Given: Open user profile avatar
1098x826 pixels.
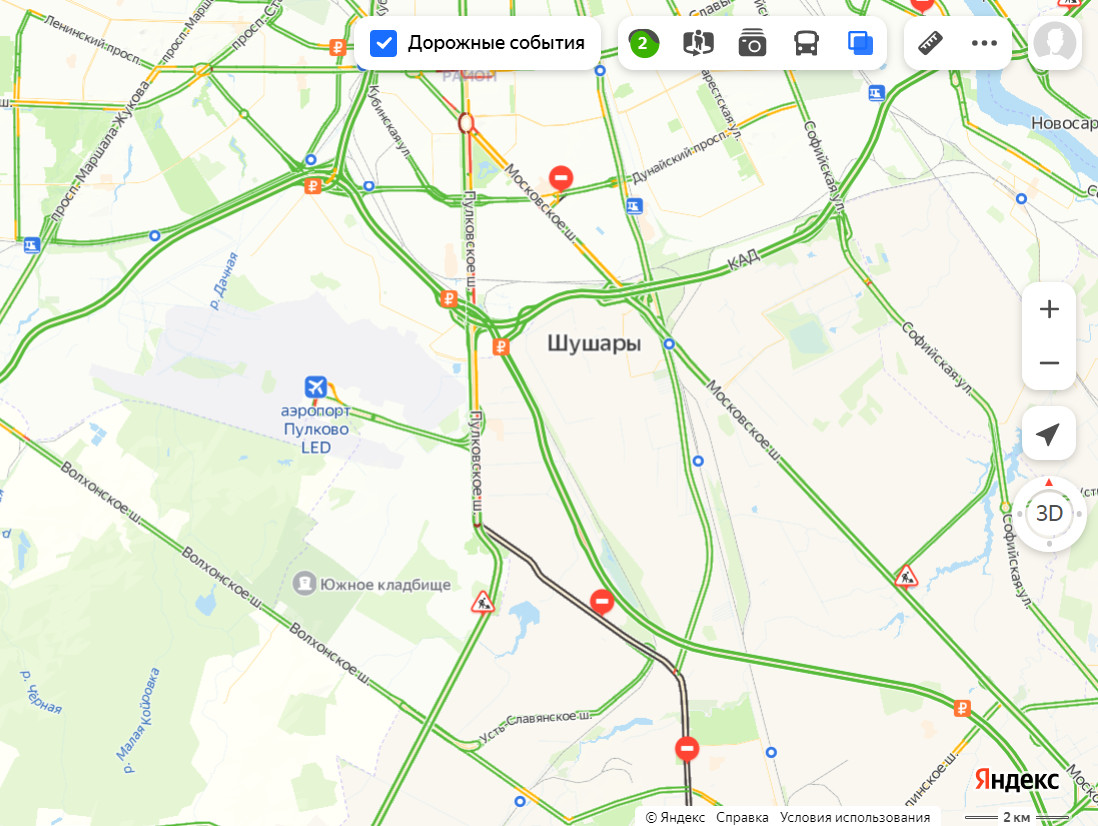Looking at the screenshot, I should [1055, 43].
